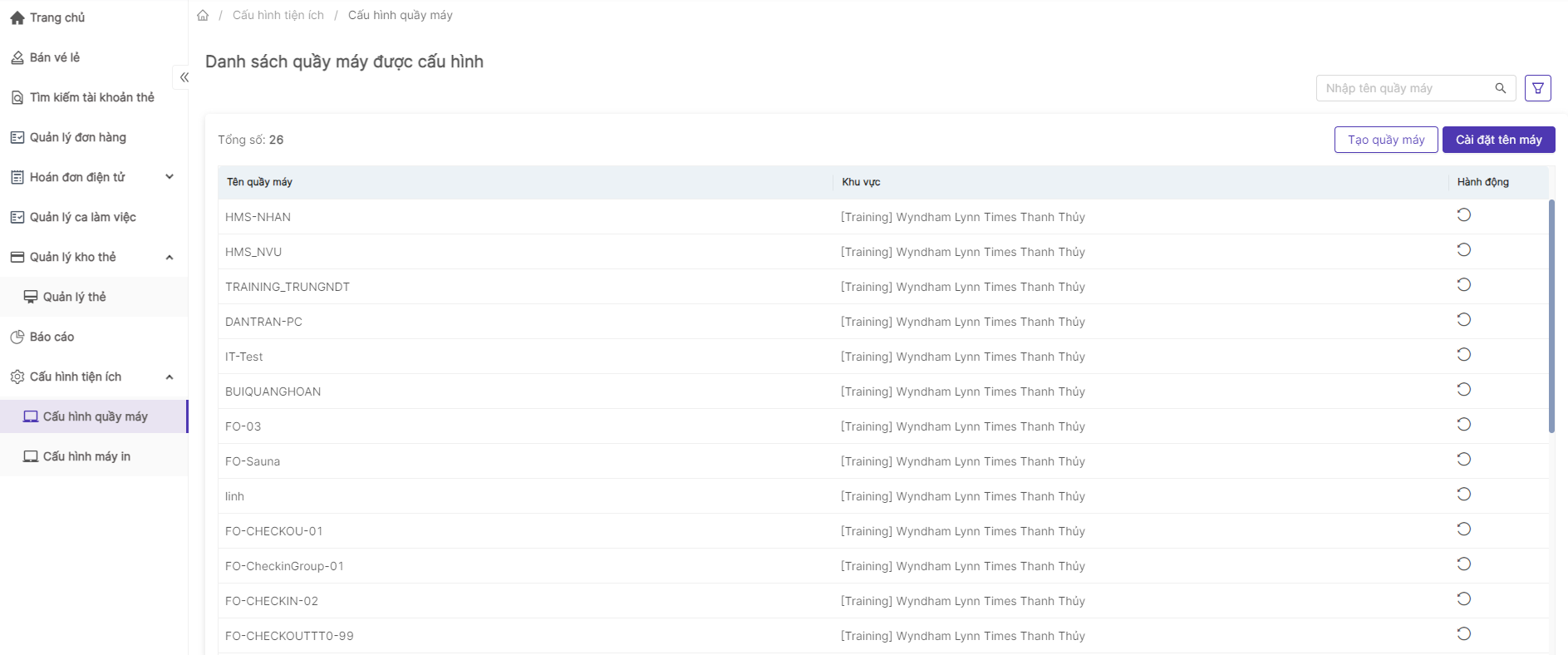
Task: Select Cấu hình máy in submenu item
Action: pyautogui.click(x=94, y=456)
